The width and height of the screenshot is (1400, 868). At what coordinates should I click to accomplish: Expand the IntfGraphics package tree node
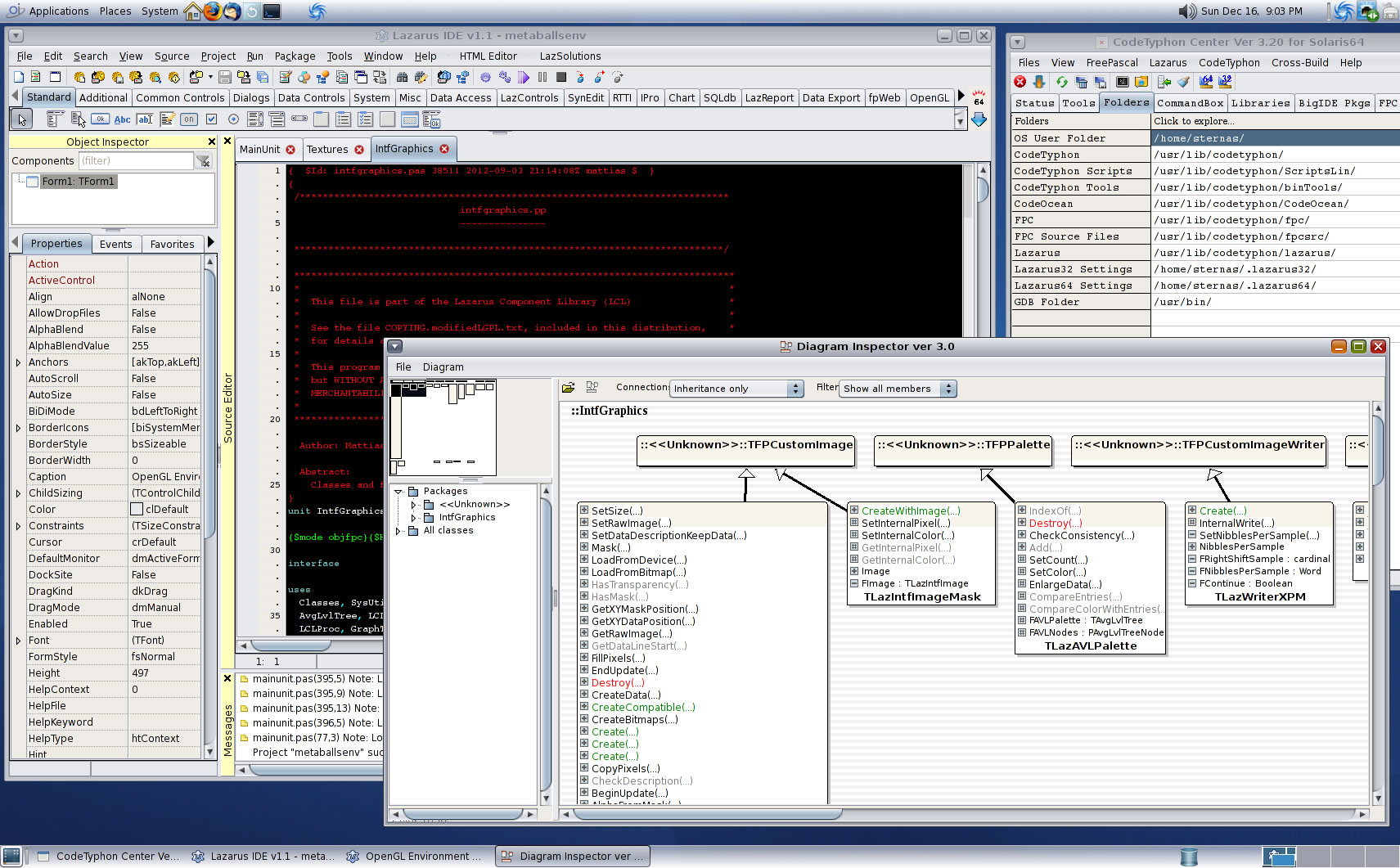(x=414, y=518)
